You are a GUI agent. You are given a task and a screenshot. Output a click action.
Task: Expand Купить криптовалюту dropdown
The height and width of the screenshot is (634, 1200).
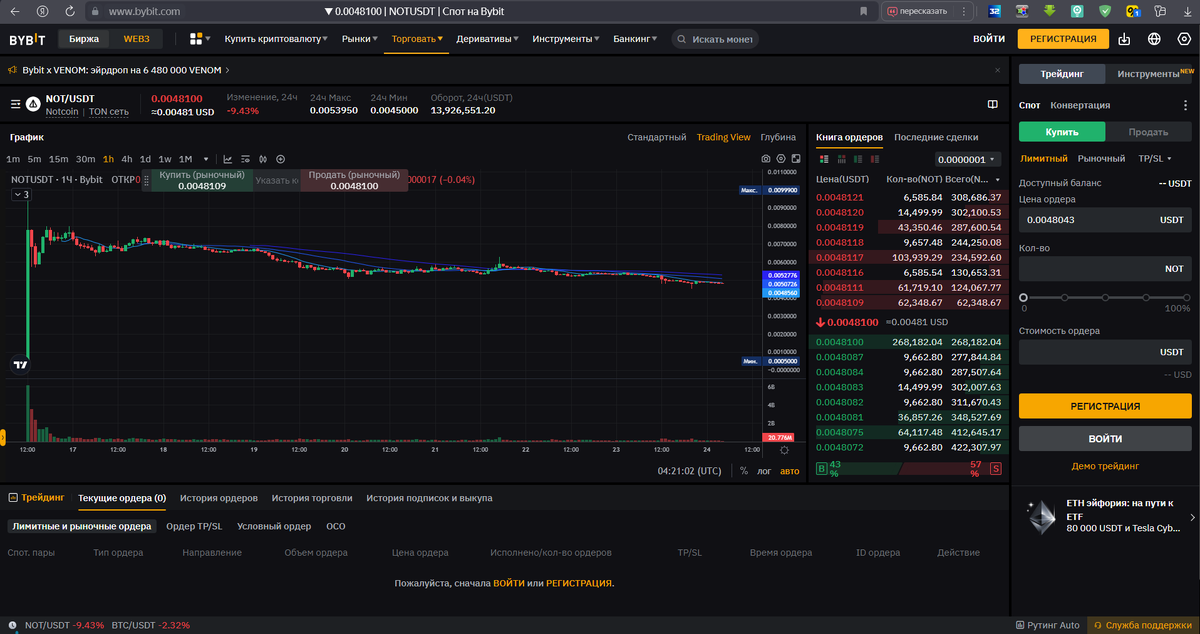pos(278,39)
